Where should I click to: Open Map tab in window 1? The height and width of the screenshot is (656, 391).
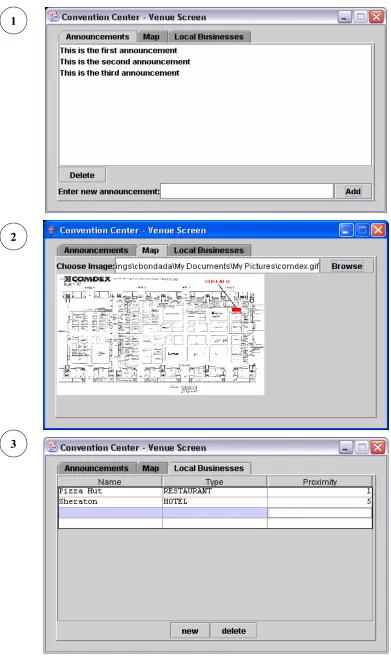[x=151, y=37]
